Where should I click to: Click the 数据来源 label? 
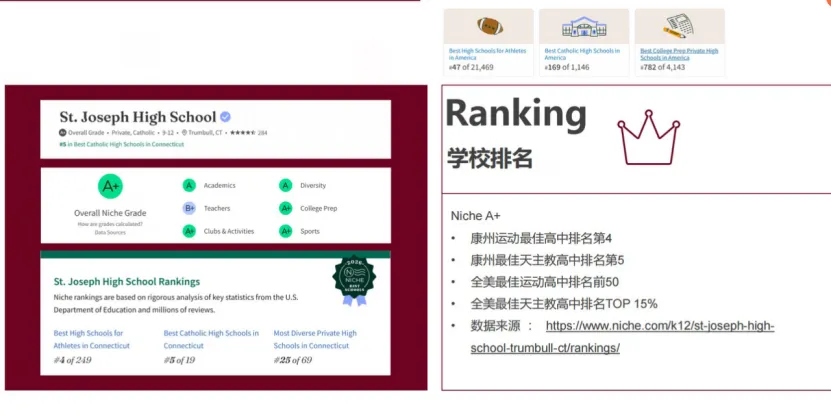(496, 326)
